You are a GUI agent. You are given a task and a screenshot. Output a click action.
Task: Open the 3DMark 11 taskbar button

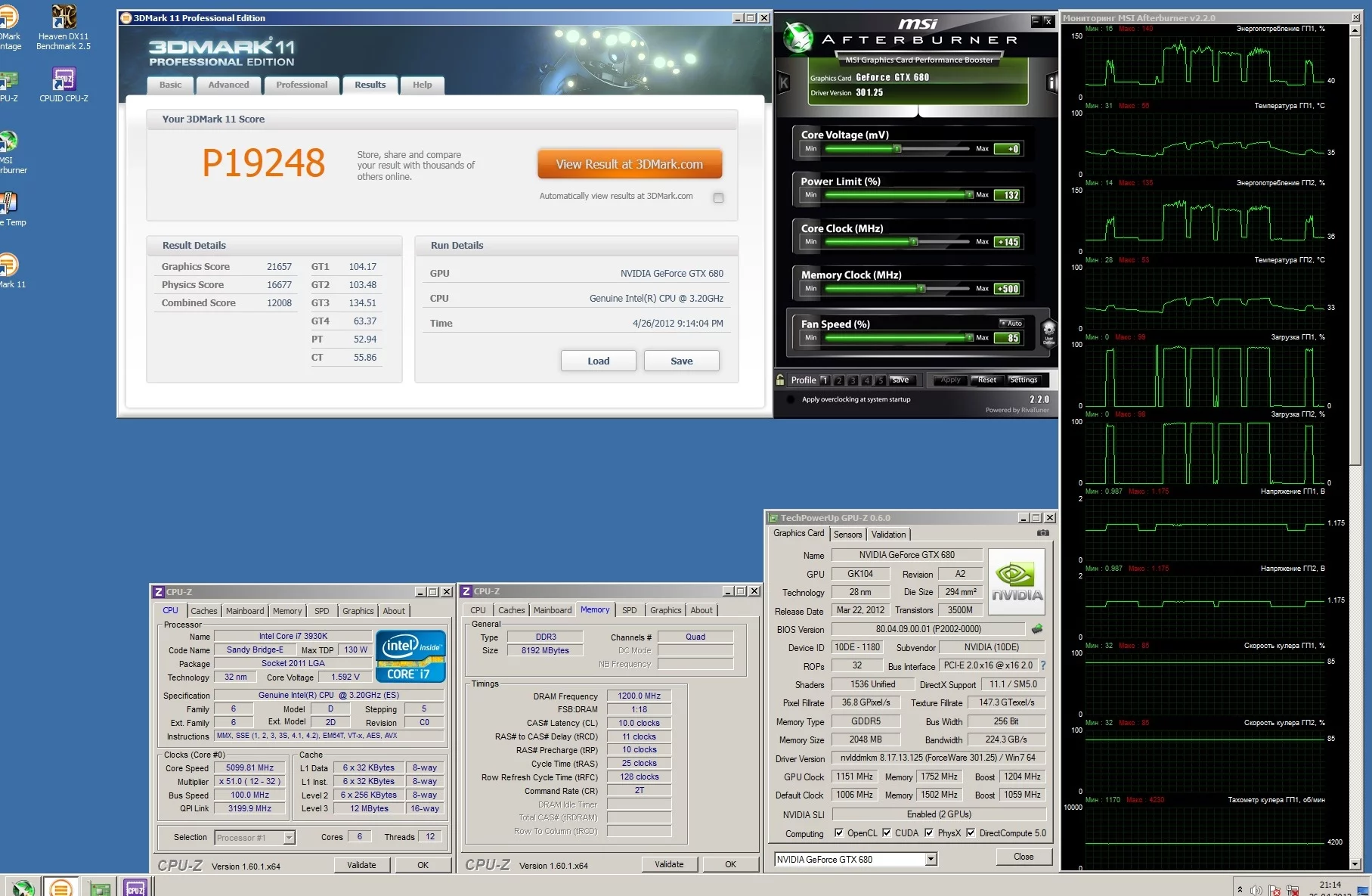pyautogui.click(x=61, y=886)
